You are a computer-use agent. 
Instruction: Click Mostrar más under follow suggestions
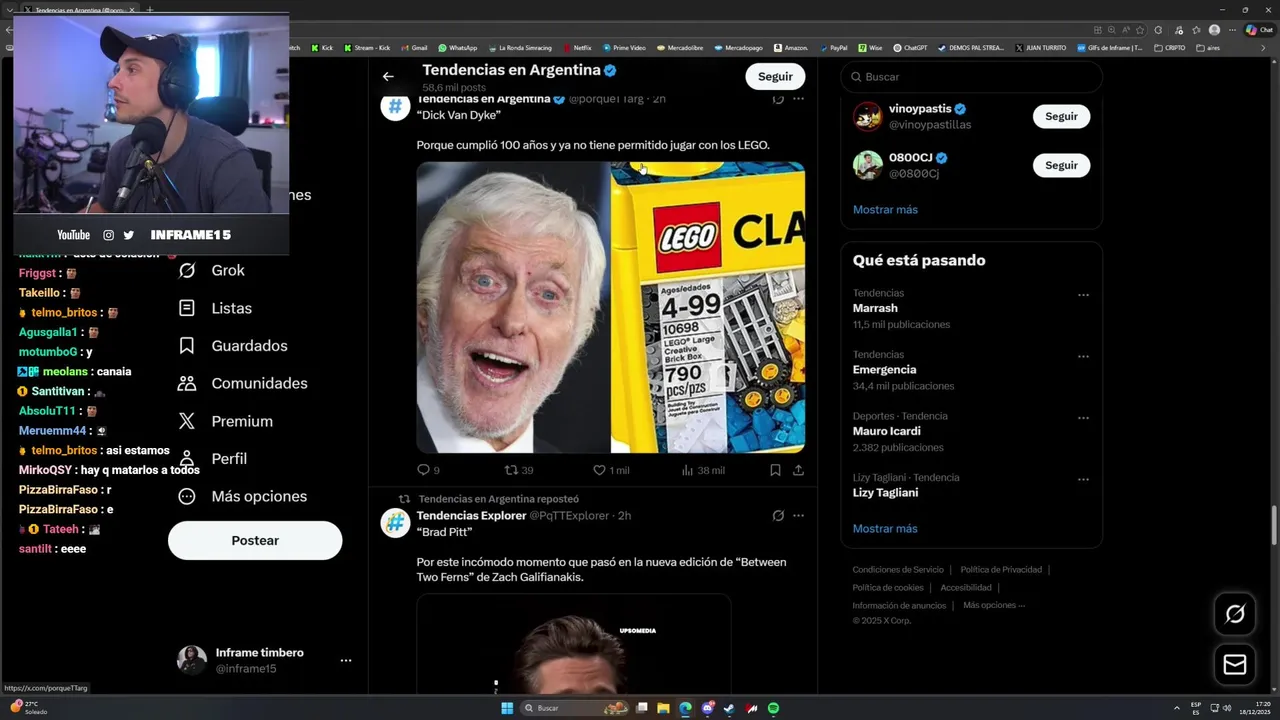(885, 210)
